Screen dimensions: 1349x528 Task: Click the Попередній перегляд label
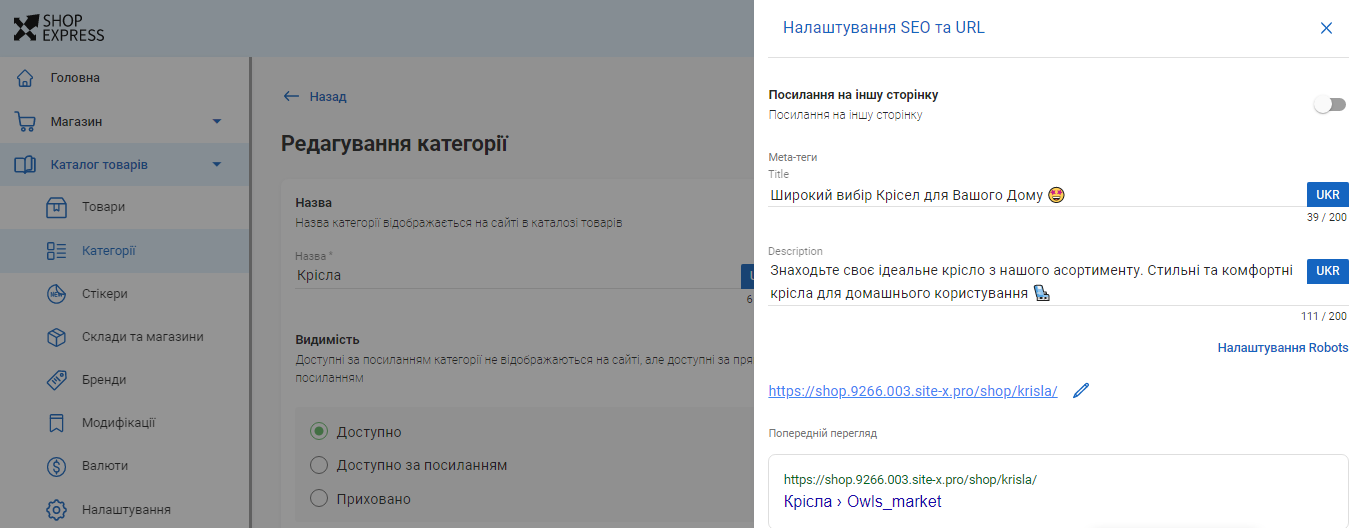tap(823, 434)
